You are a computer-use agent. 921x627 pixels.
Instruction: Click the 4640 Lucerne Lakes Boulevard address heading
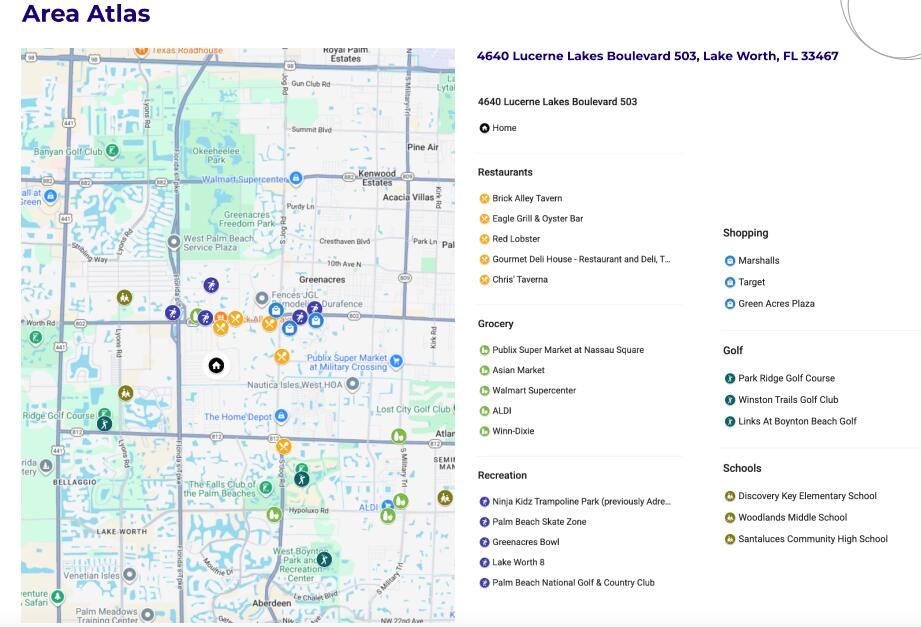(x=657, y=56)
